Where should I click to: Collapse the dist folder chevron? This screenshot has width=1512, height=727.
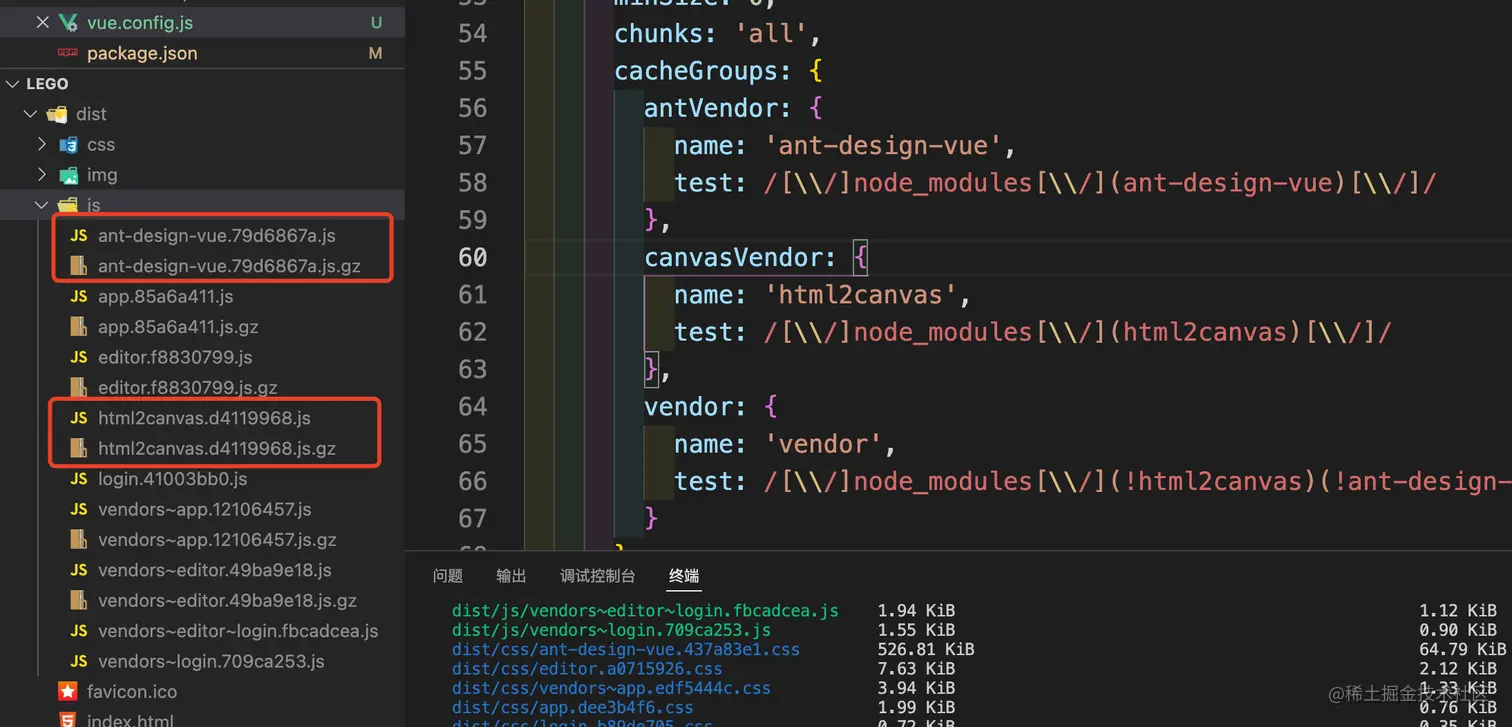[30, 114]
